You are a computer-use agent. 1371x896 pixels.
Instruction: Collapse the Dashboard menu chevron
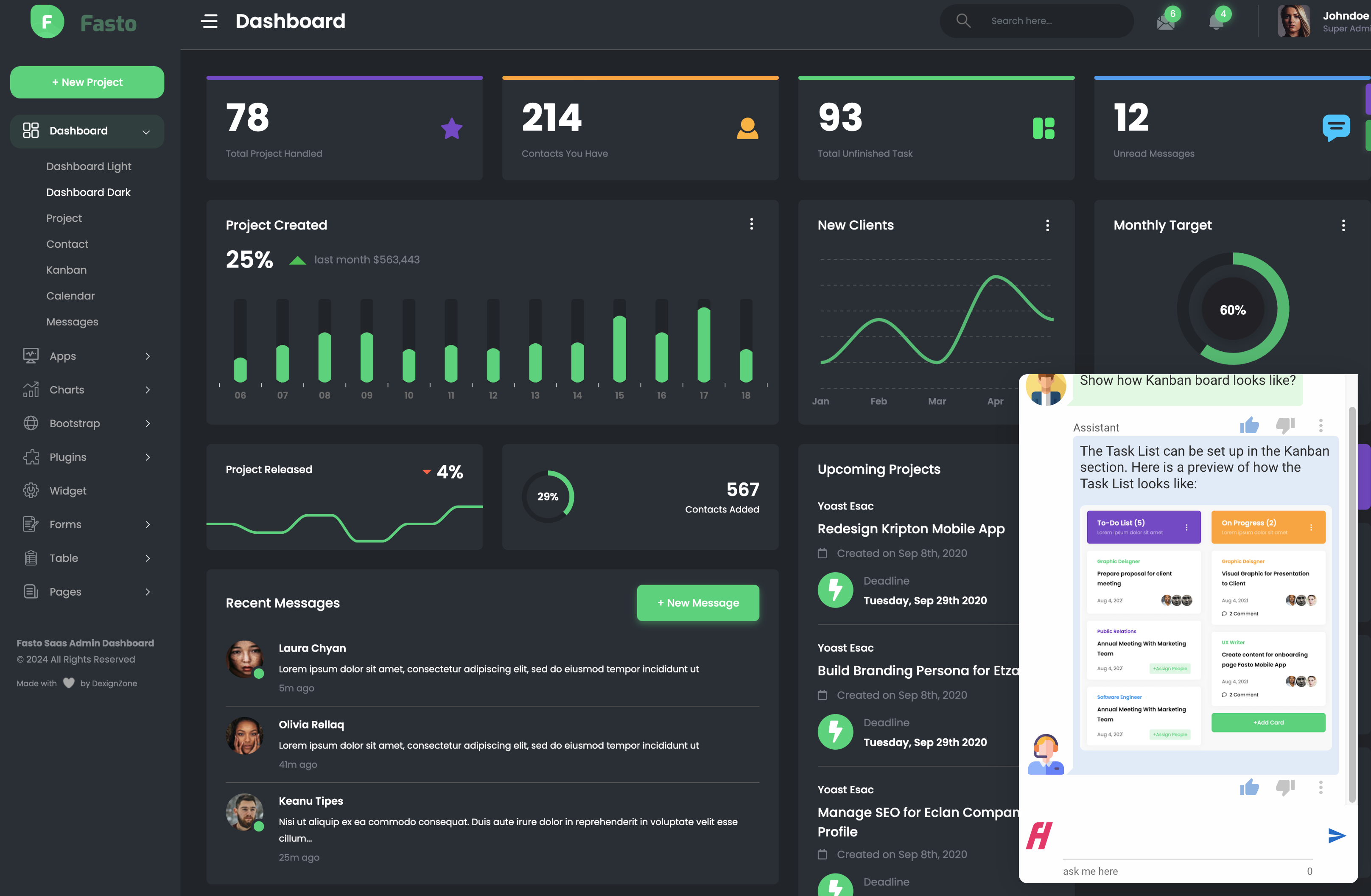pos(146,132)
